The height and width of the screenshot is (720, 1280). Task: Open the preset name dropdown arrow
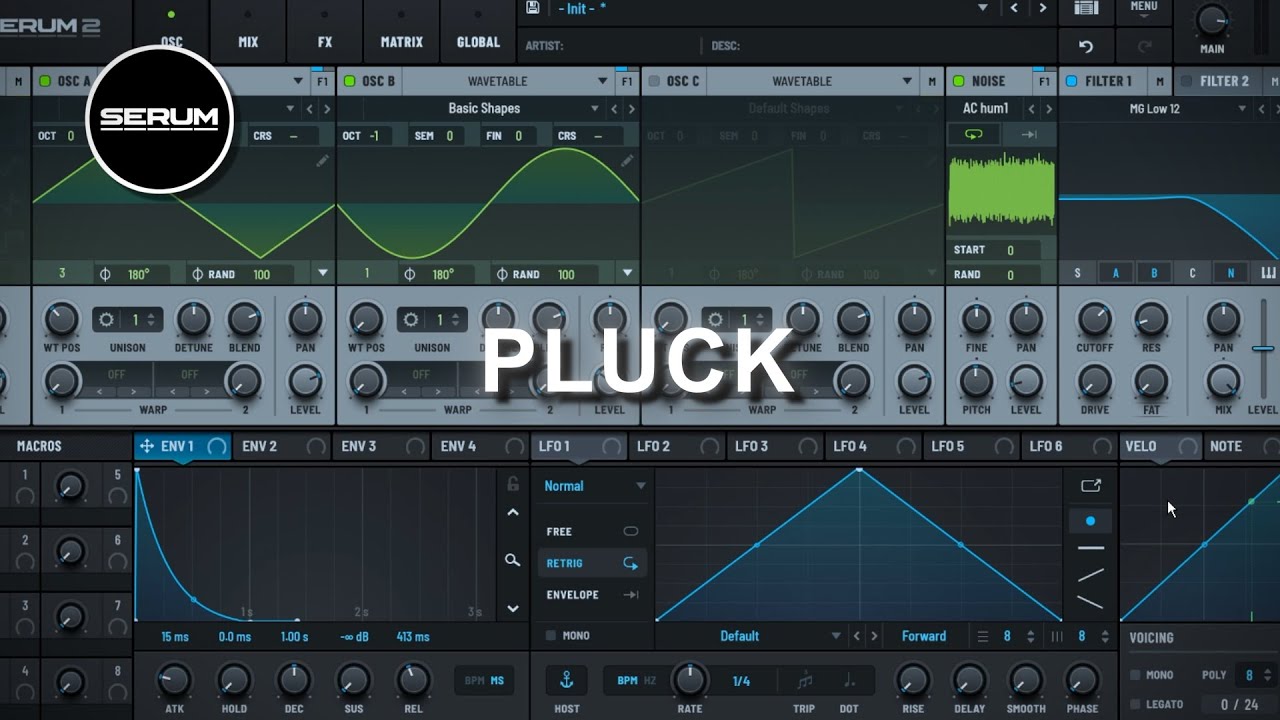[982, 8]
